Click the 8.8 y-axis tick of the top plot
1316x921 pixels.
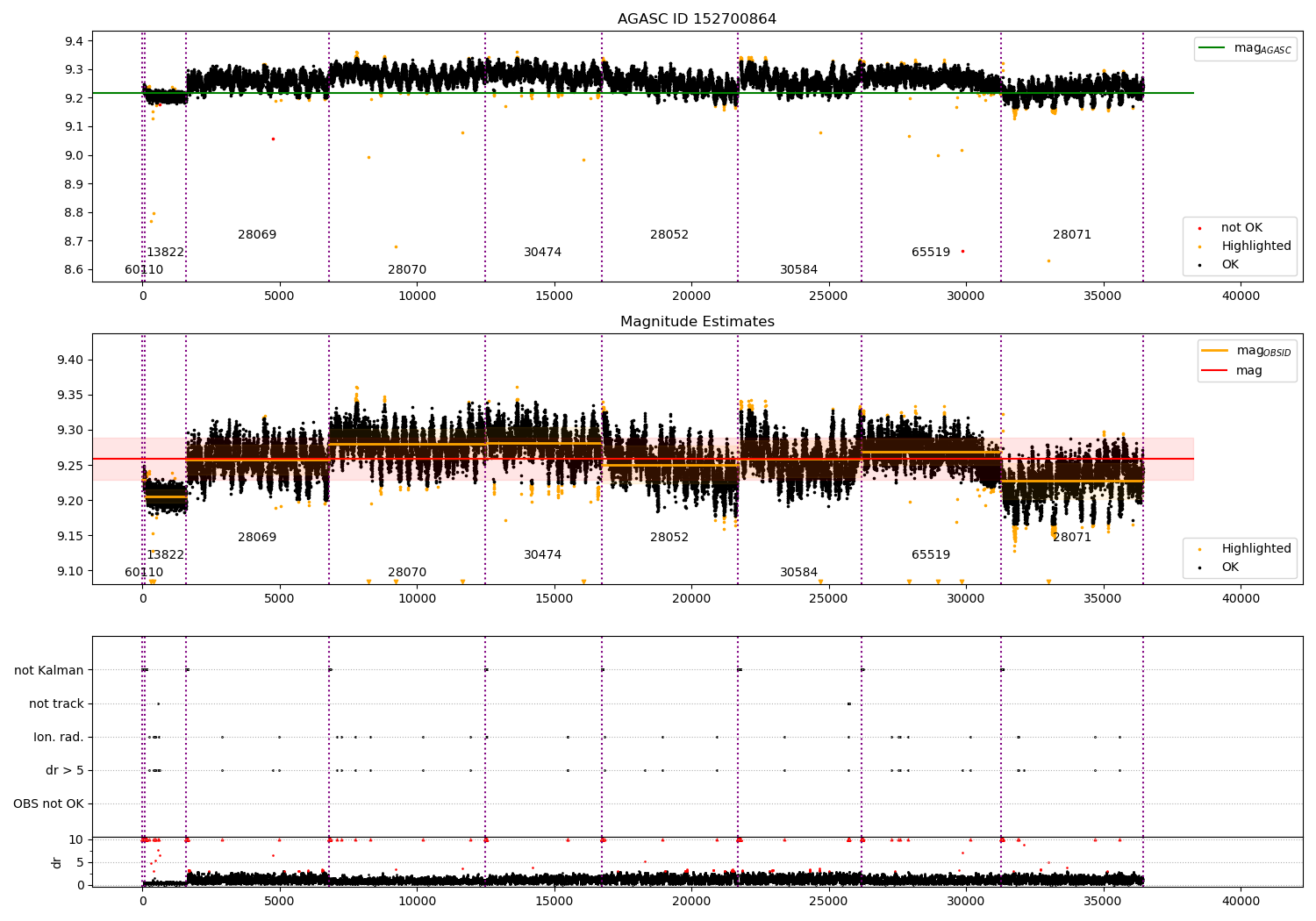coord(74,213)
